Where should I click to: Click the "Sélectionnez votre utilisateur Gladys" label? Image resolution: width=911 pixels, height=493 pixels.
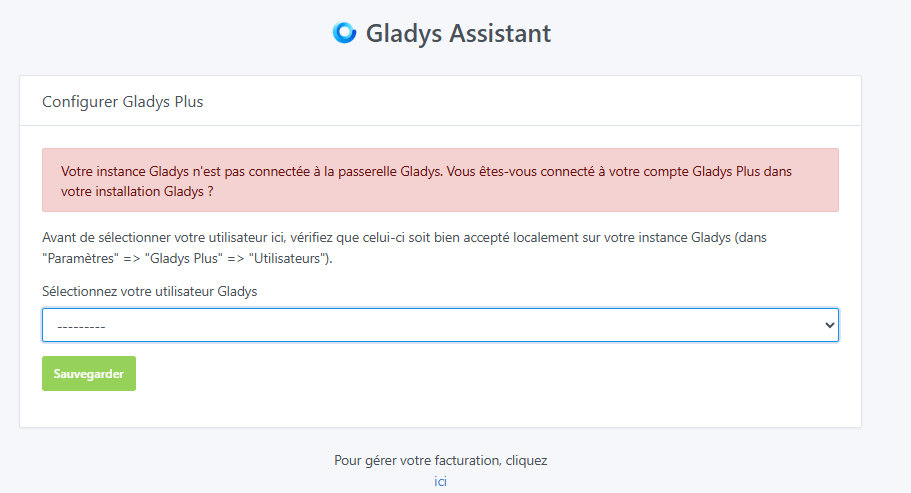point(150,291)
